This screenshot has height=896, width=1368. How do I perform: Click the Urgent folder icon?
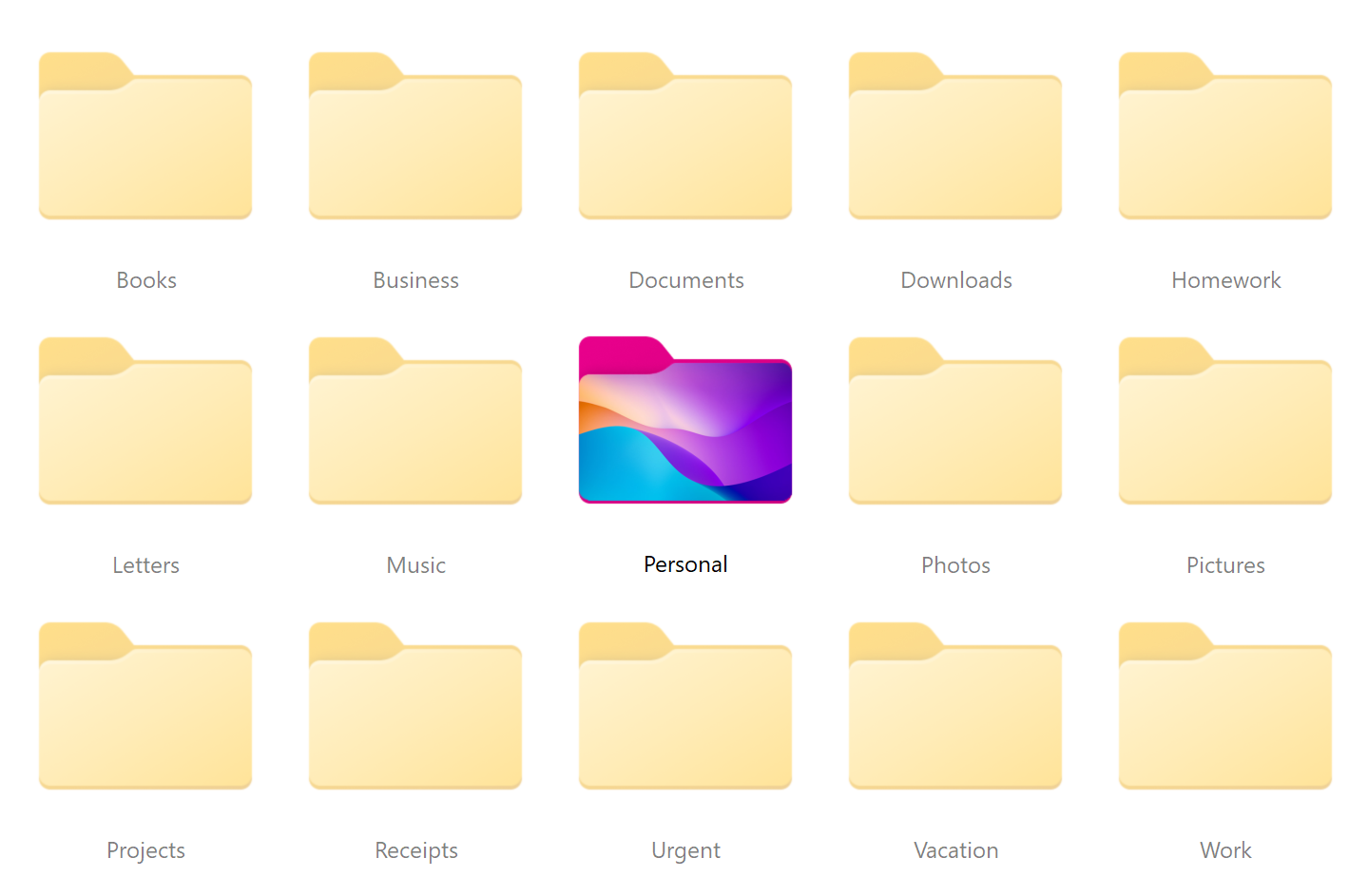pos(685,705)
